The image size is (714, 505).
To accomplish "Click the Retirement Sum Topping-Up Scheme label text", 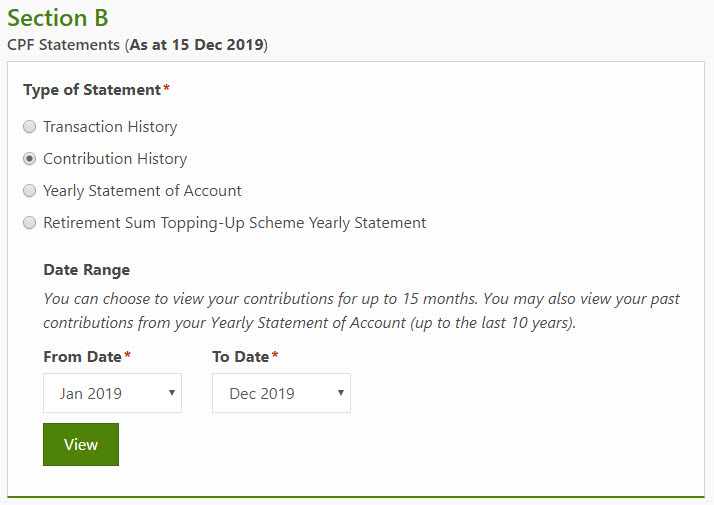I will (235, 223).
